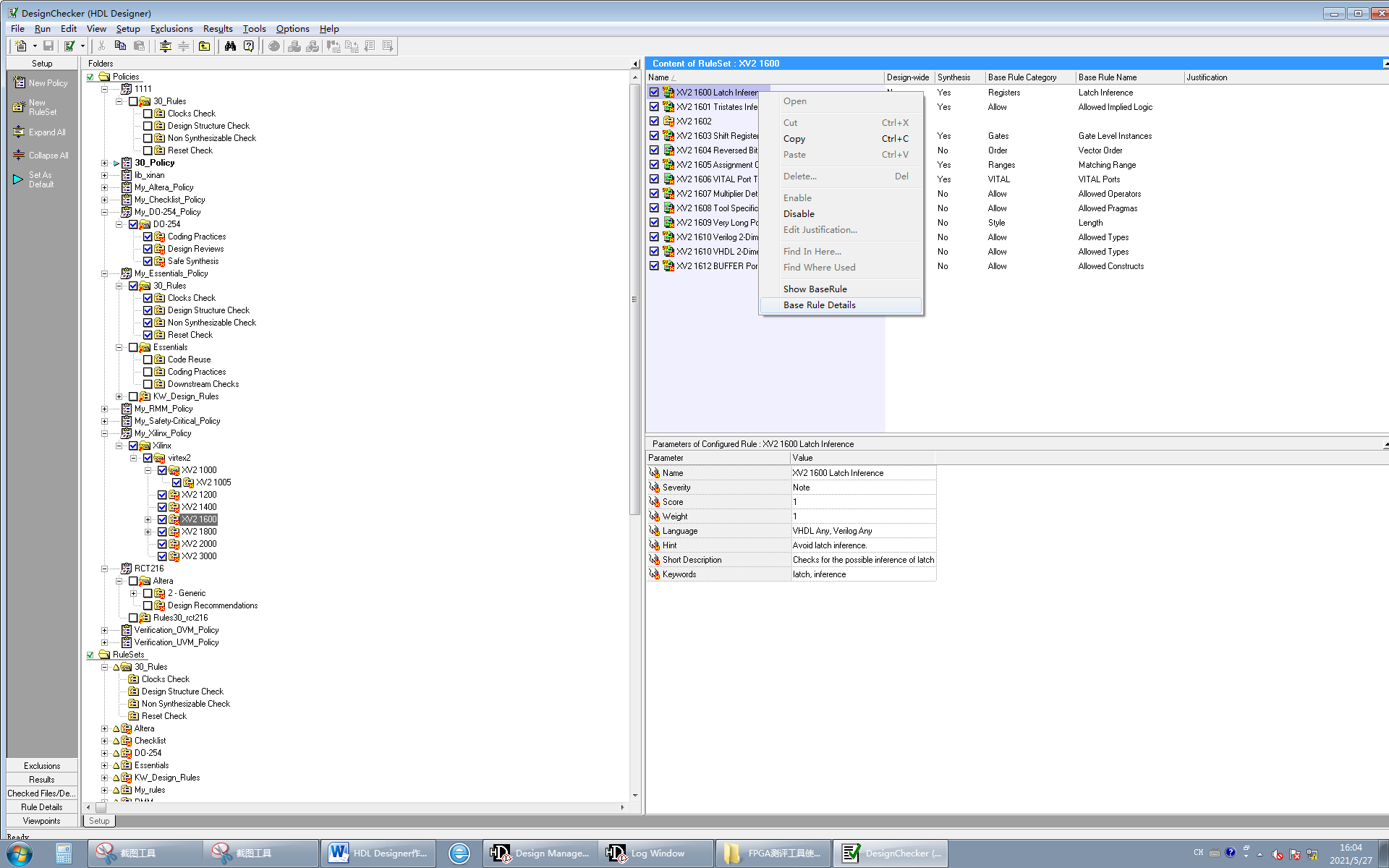The image size is (1389, 868).
Task: Switch to Results pane in sidebar
Action: pos(41,780)
